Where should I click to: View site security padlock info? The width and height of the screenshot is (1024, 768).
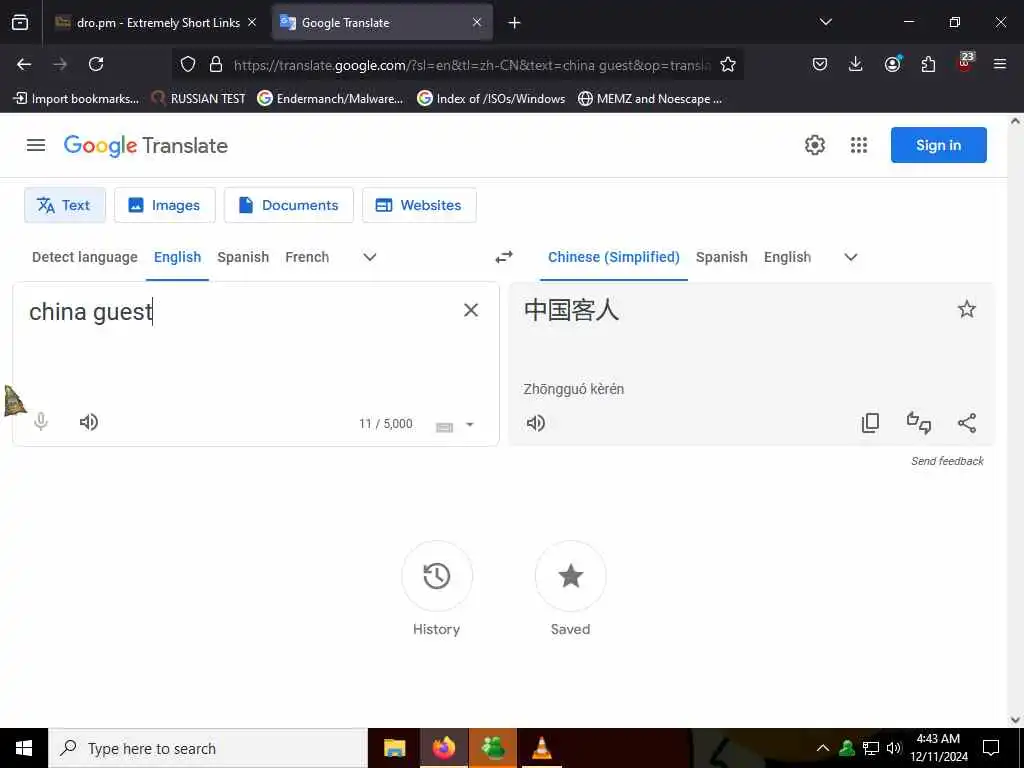tap(216, 64)
